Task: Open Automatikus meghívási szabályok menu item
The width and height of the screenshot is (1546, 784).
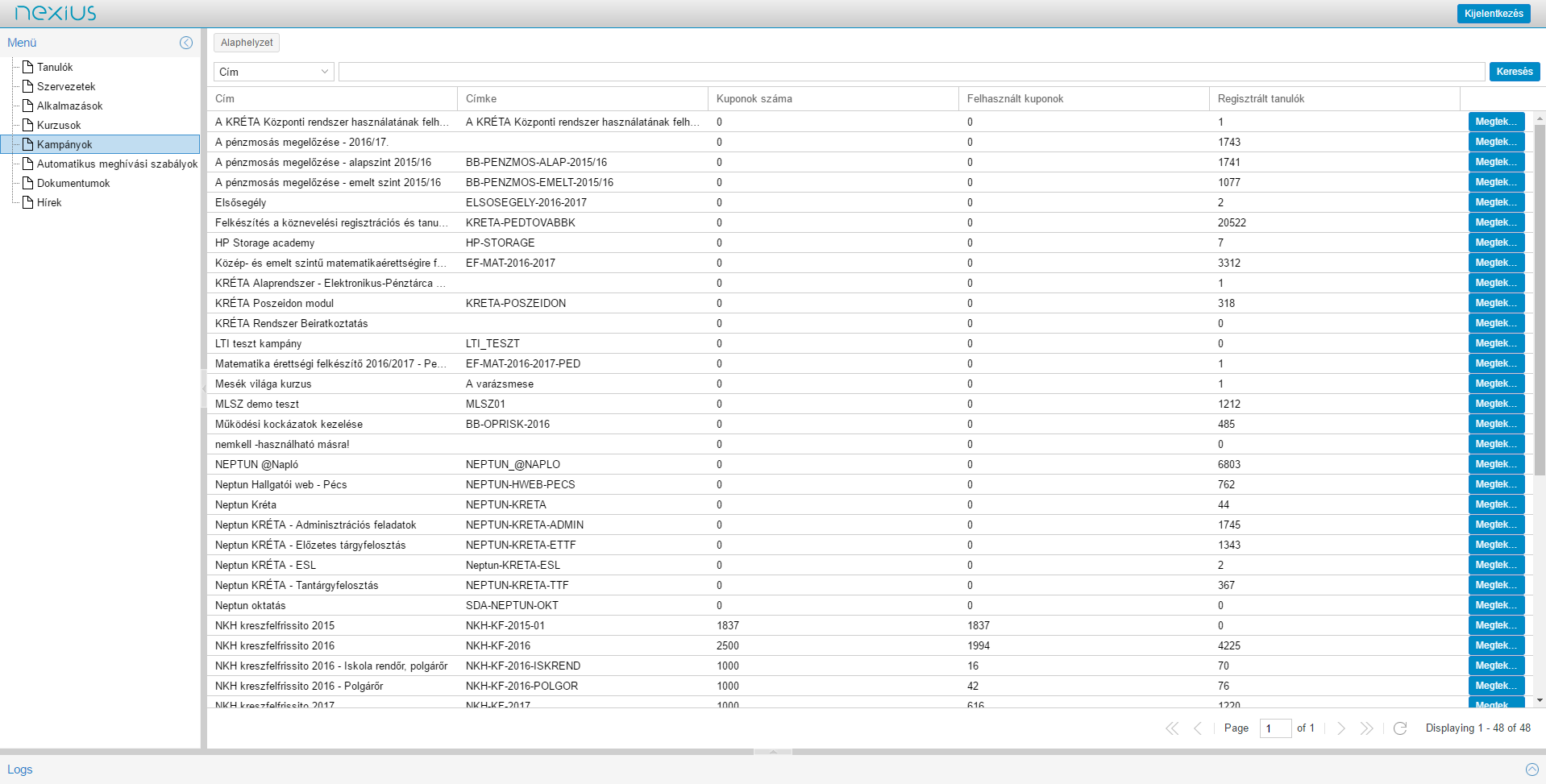Action: (x=117, y=164)
